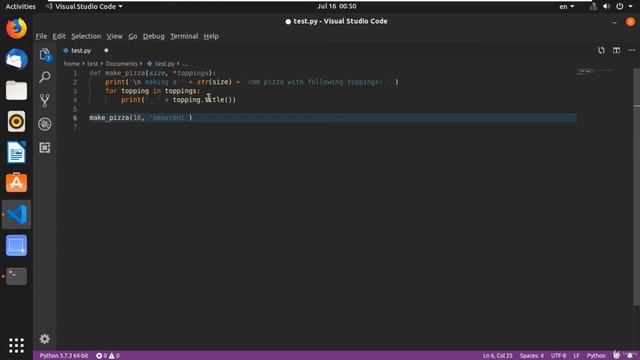Open Files manager from the dock
This screenshot has height=360, width=640.
[x=16, y=90]
